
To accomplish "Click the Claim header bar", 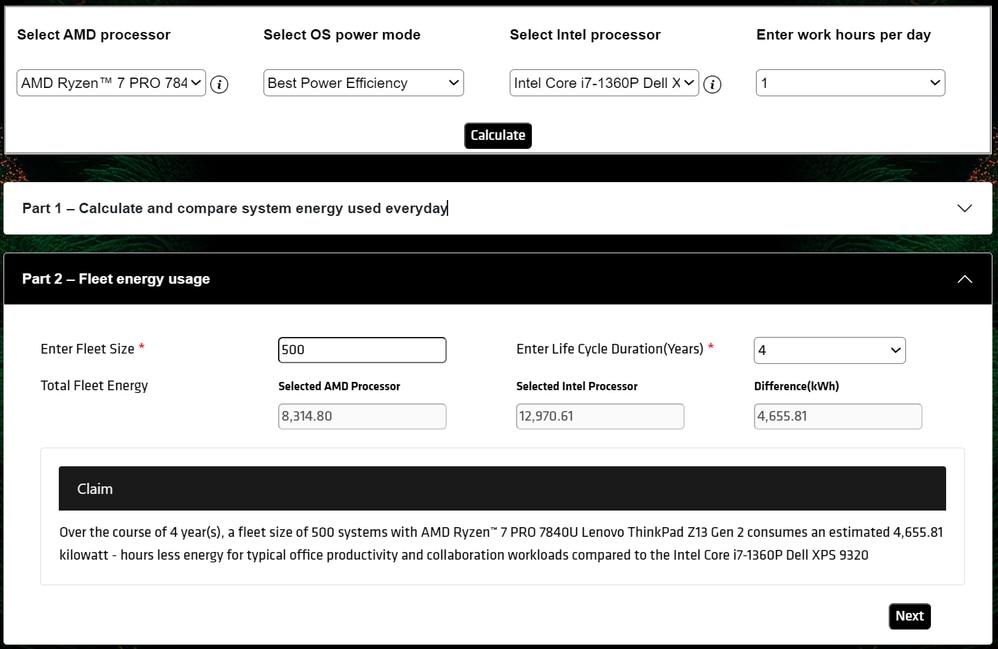I will pyautogui.click(x=502, y=489).
